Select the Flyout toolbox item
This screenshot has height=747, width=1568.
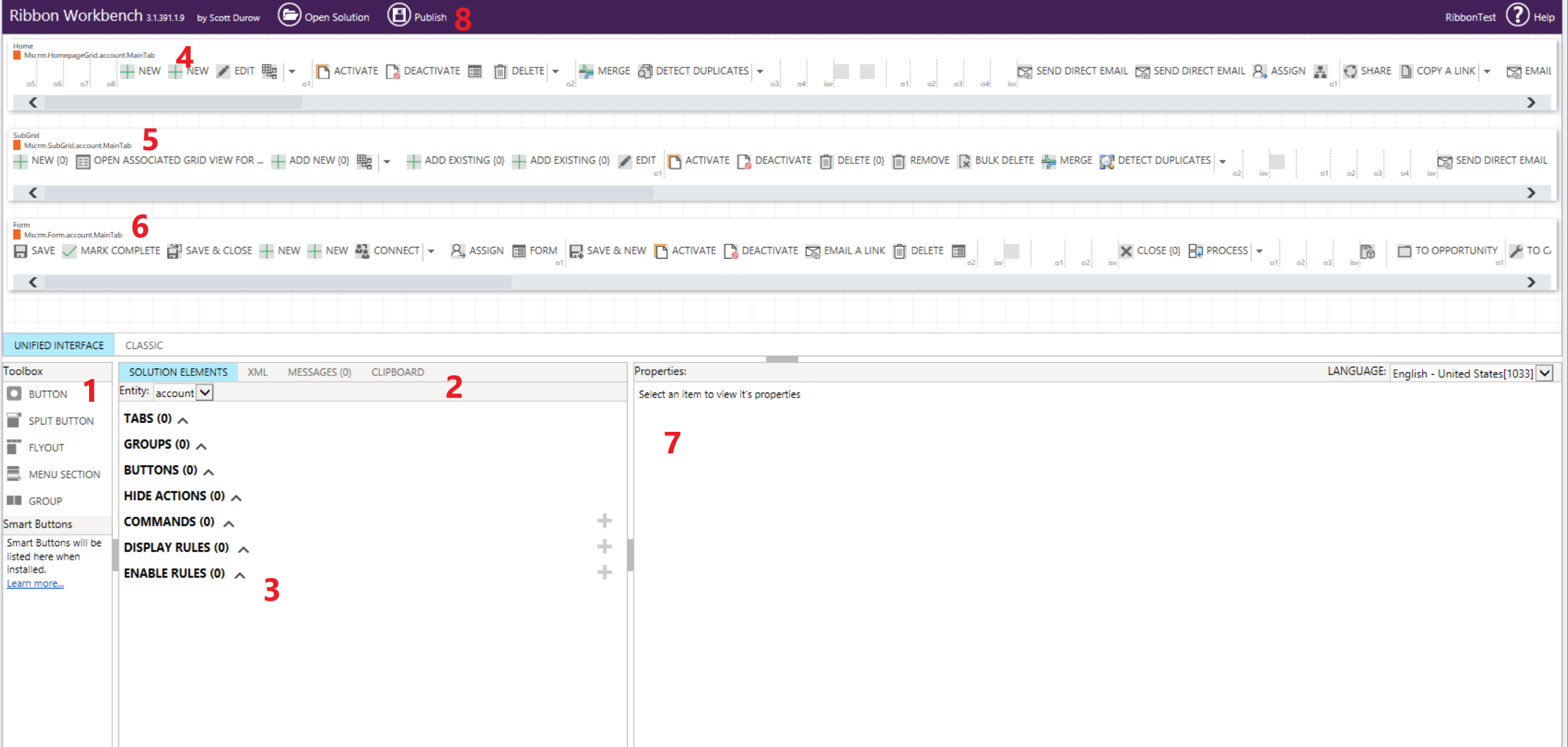36,447
